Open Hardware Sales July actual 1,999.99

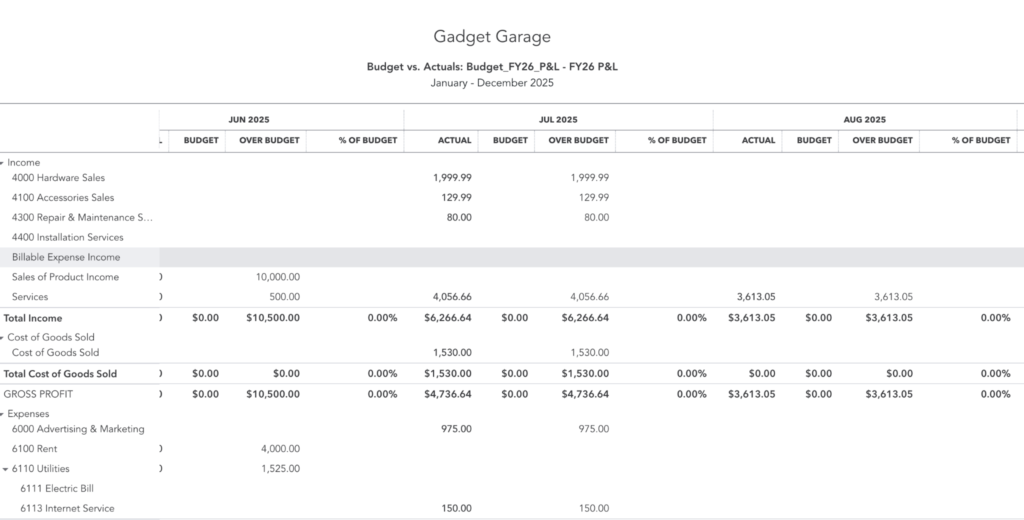point(452,178)
